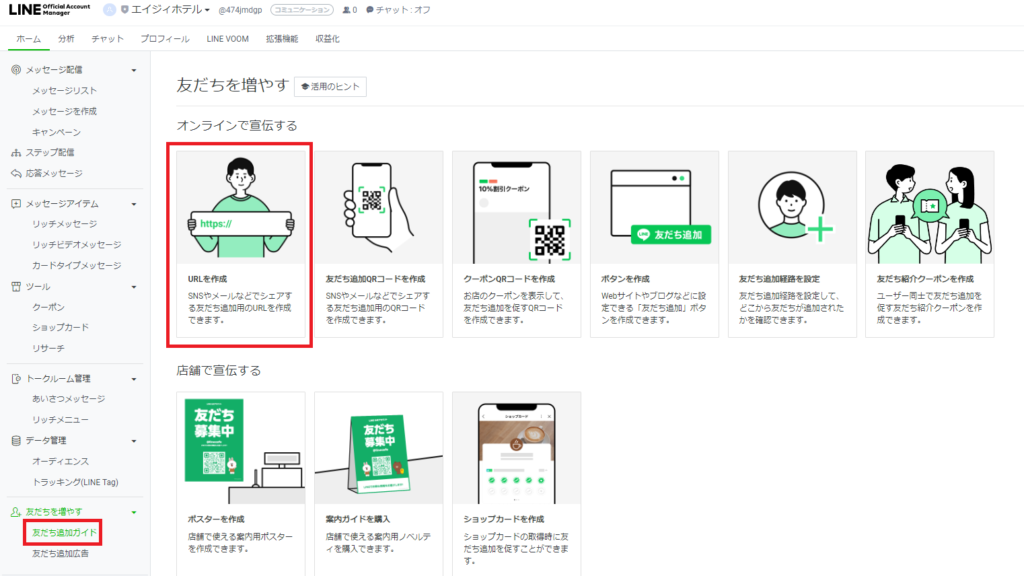
Task: Collapse the メッセージ配信 sidebar section
Action: pos(133,70)
